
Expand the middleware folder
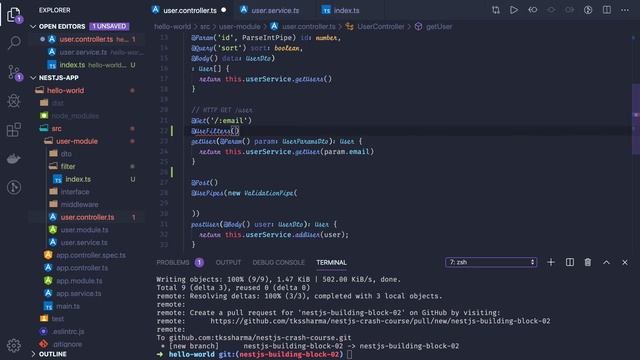click(x=79, y=204)
